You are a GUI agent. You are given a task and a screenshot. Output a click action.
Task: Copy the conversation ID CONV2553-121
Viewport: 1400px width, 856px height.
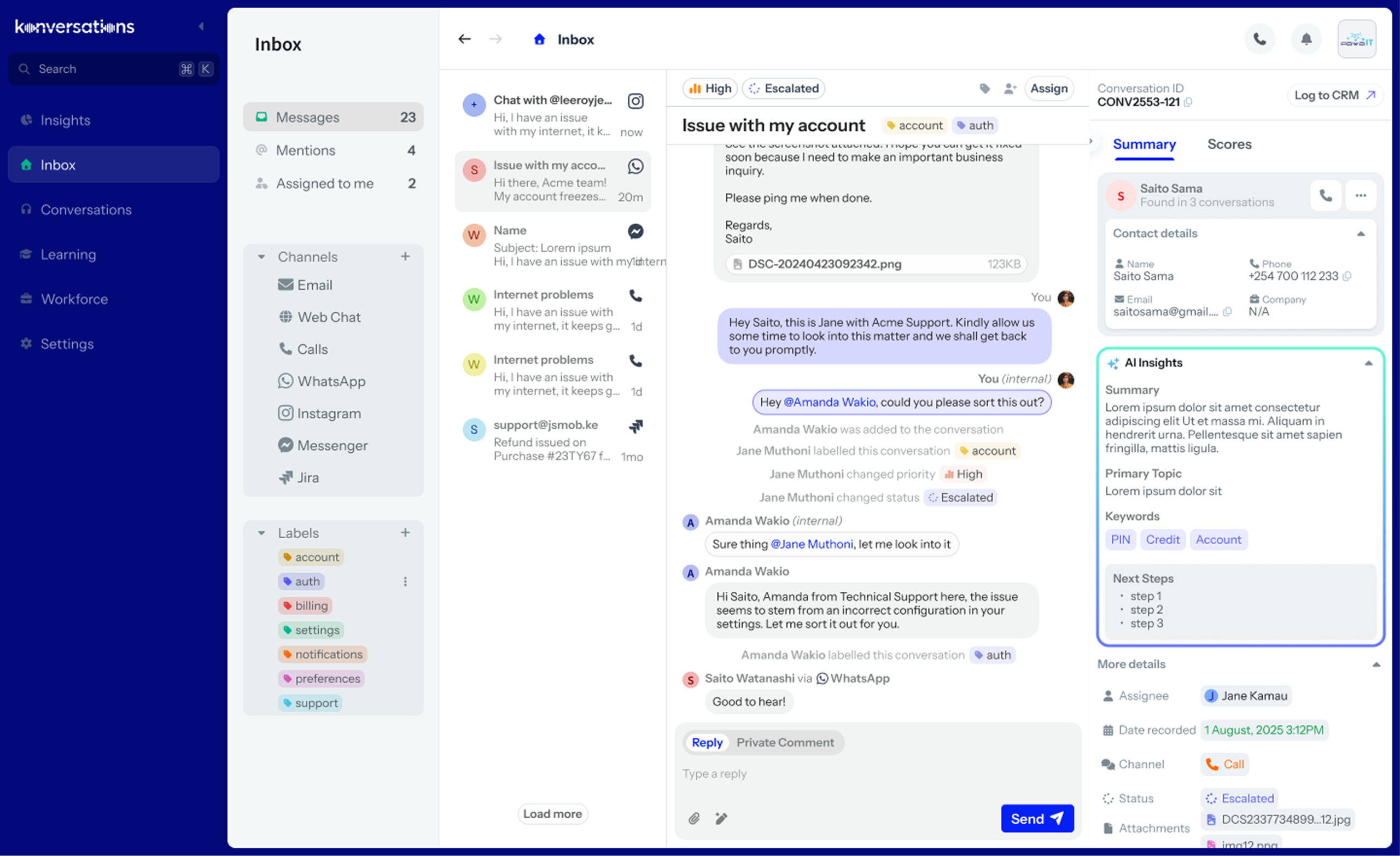coord(1188,102)
